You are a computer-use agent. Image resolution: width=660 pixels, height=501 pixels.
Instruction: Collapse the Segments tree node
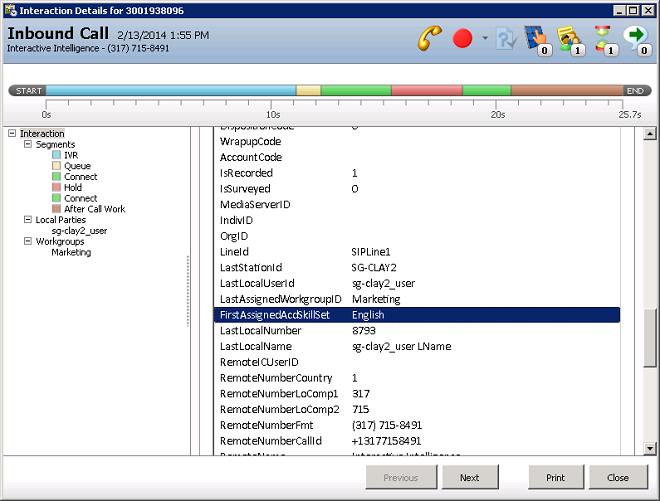coord(28,144)
